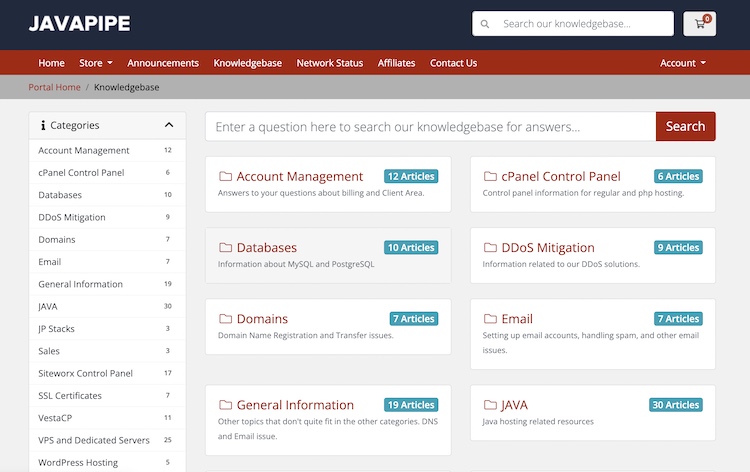Open the General Information category link

[x=295, y=405]
